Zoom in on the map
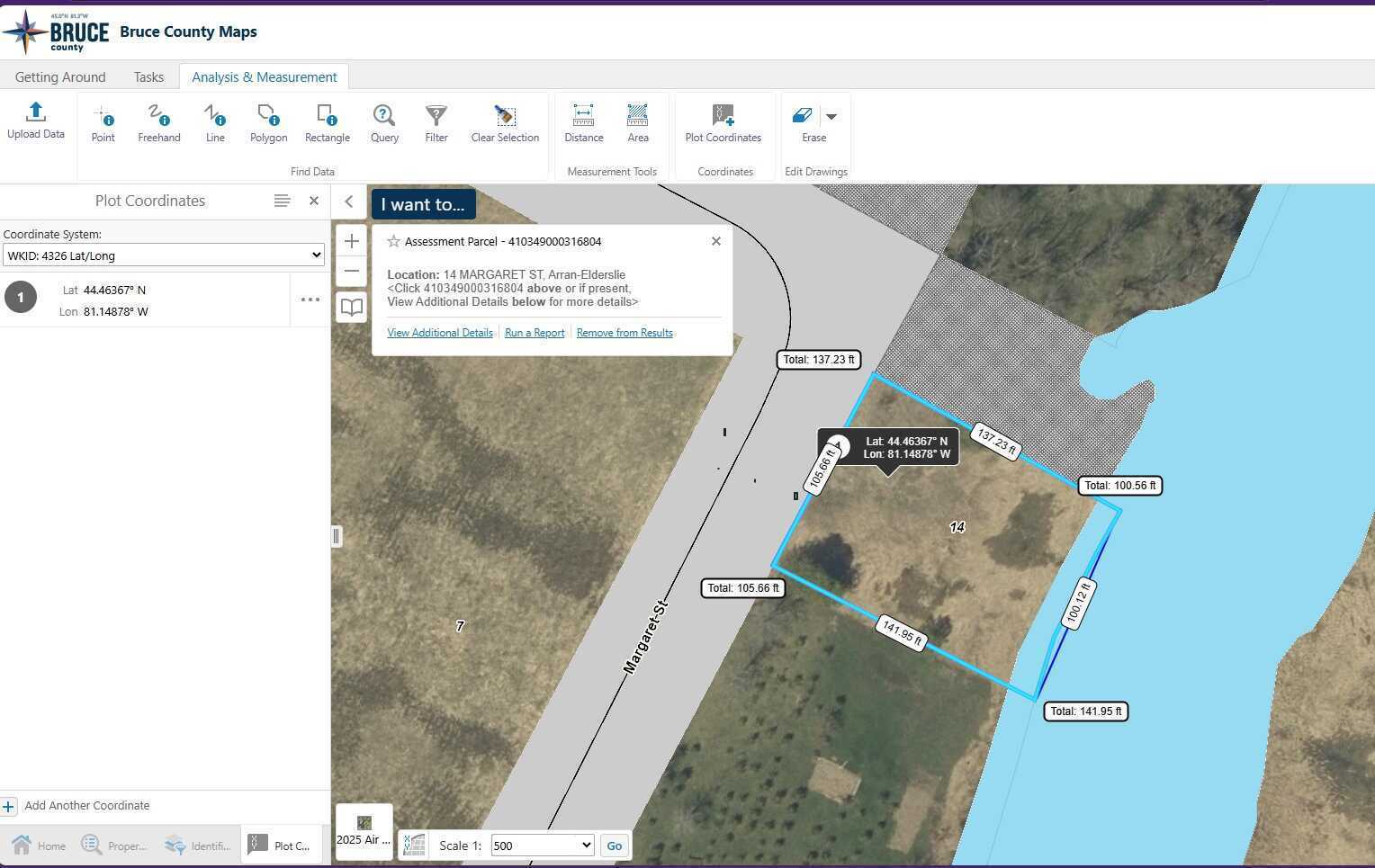This screenshot has height=868, width=1375. pos(352,241)
